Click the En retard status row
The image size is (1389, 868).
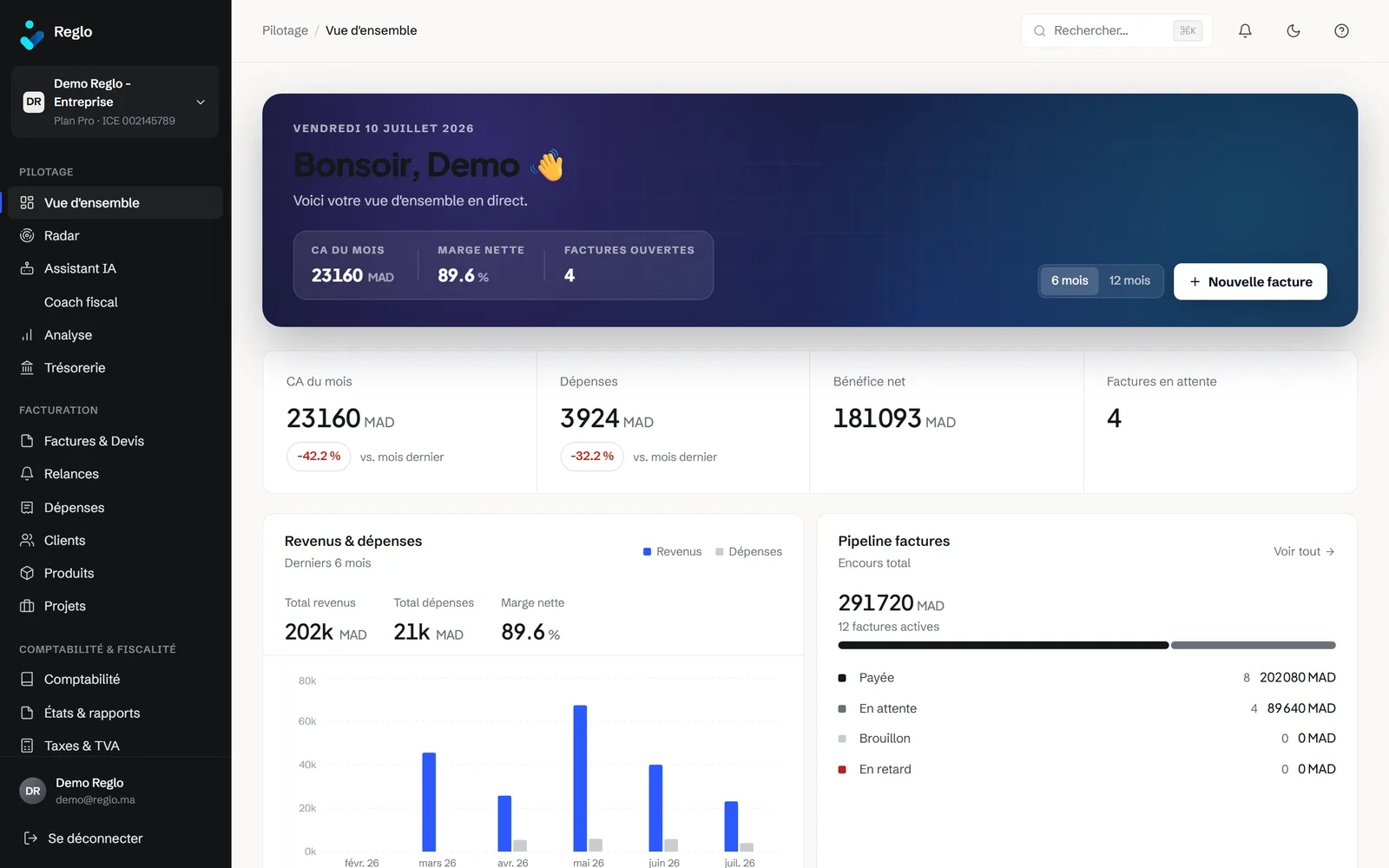click(1087, 769)
